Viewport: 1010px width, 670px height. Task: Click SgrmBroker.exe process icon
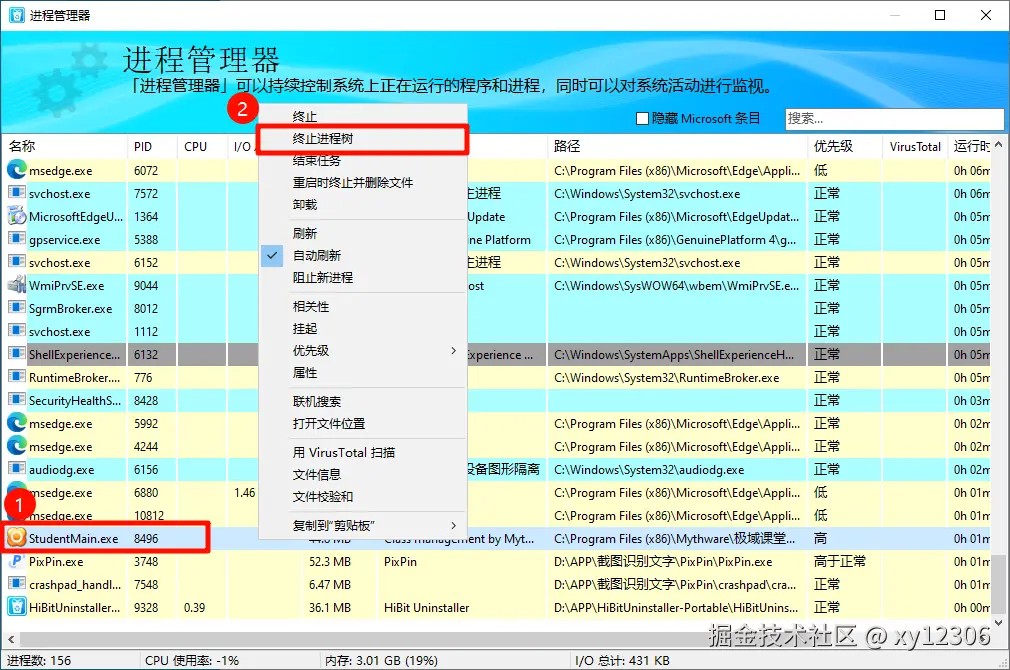16,308
